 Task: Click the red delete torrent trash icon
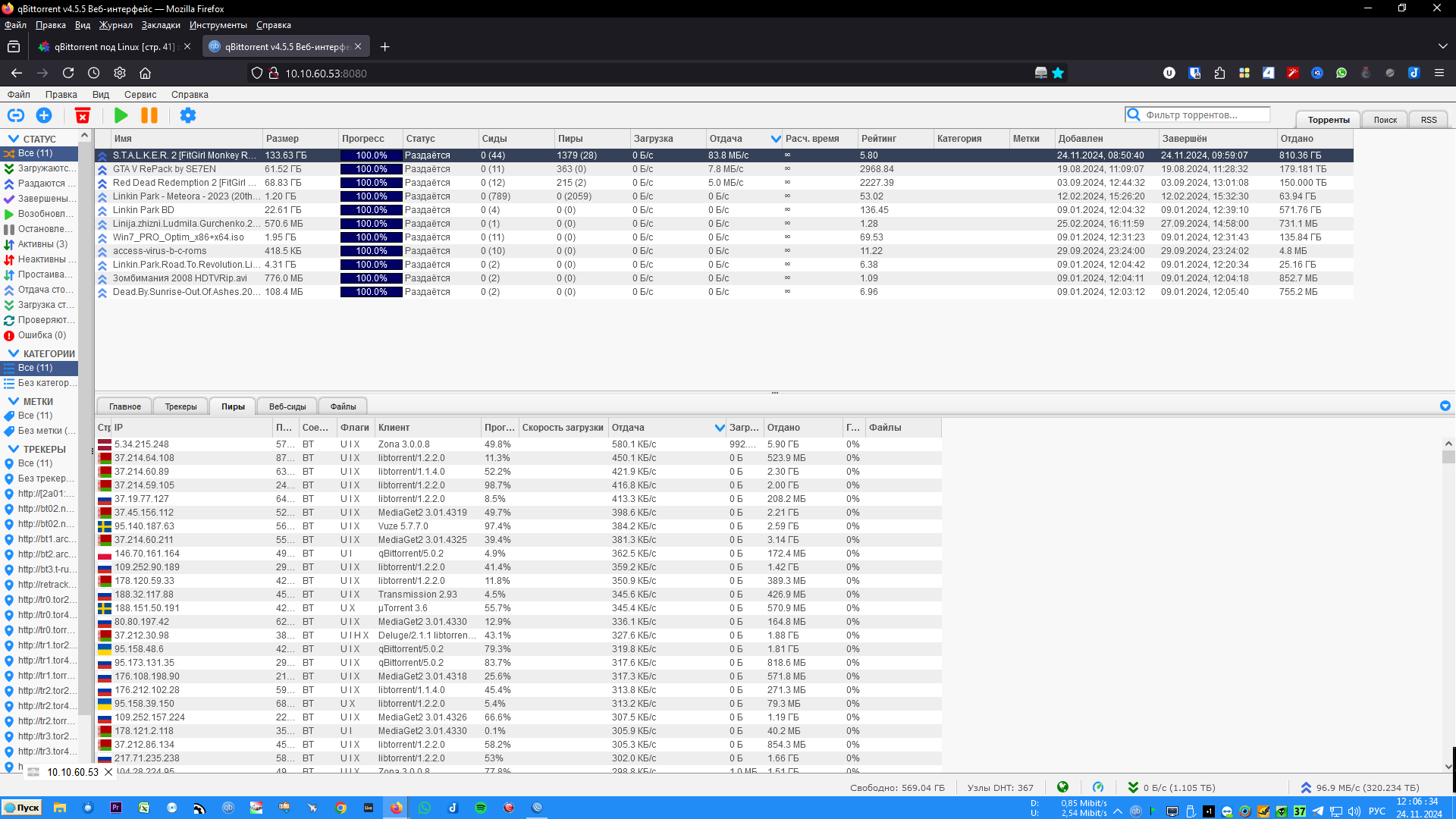click(83, 115)
